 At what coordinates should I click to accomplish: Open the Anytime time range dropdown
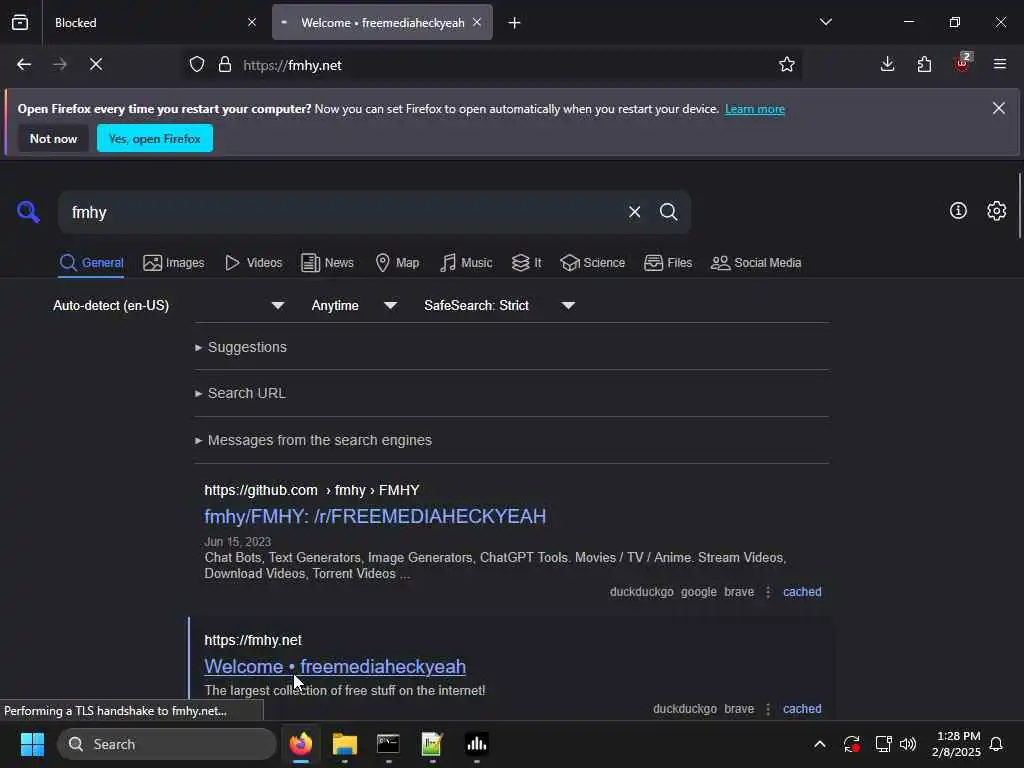click(x=353, y=305)
